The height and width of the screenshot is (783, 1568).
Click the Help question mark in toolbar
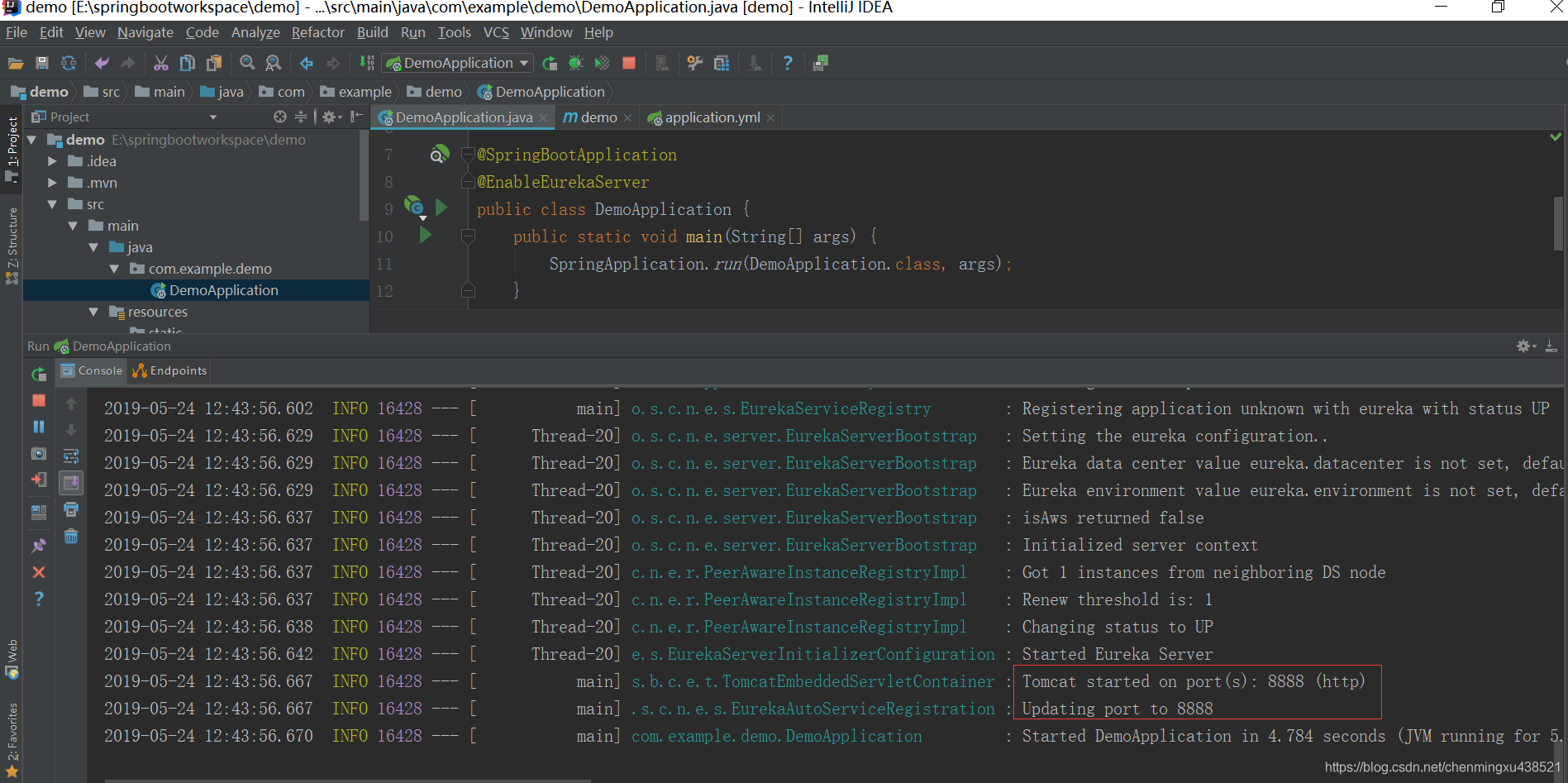[x=788, y=63]
